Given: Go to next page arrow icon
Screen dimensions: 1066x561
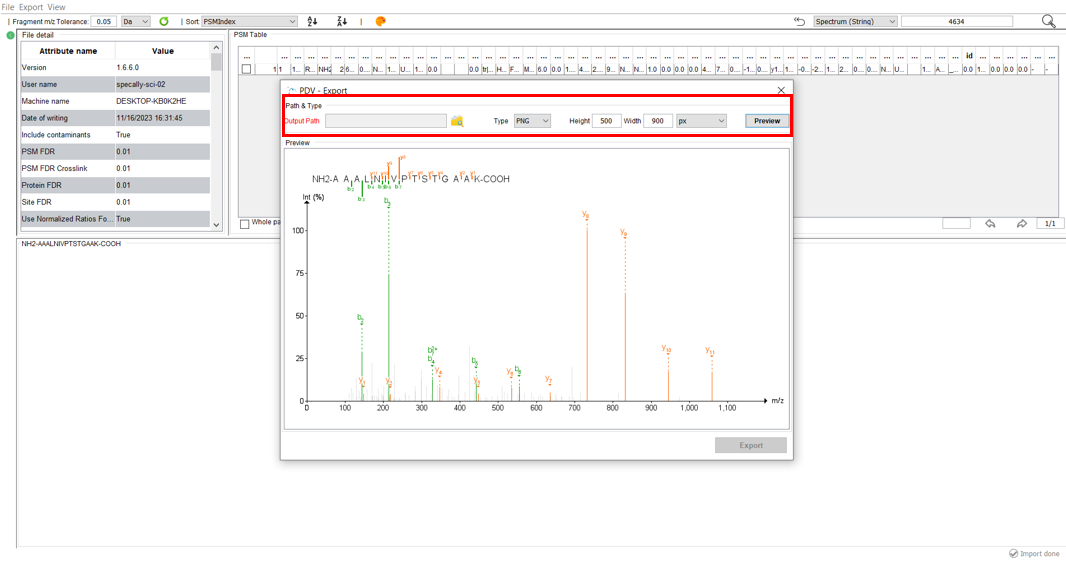Looking at the screenshot, I should pos(1021,224).
